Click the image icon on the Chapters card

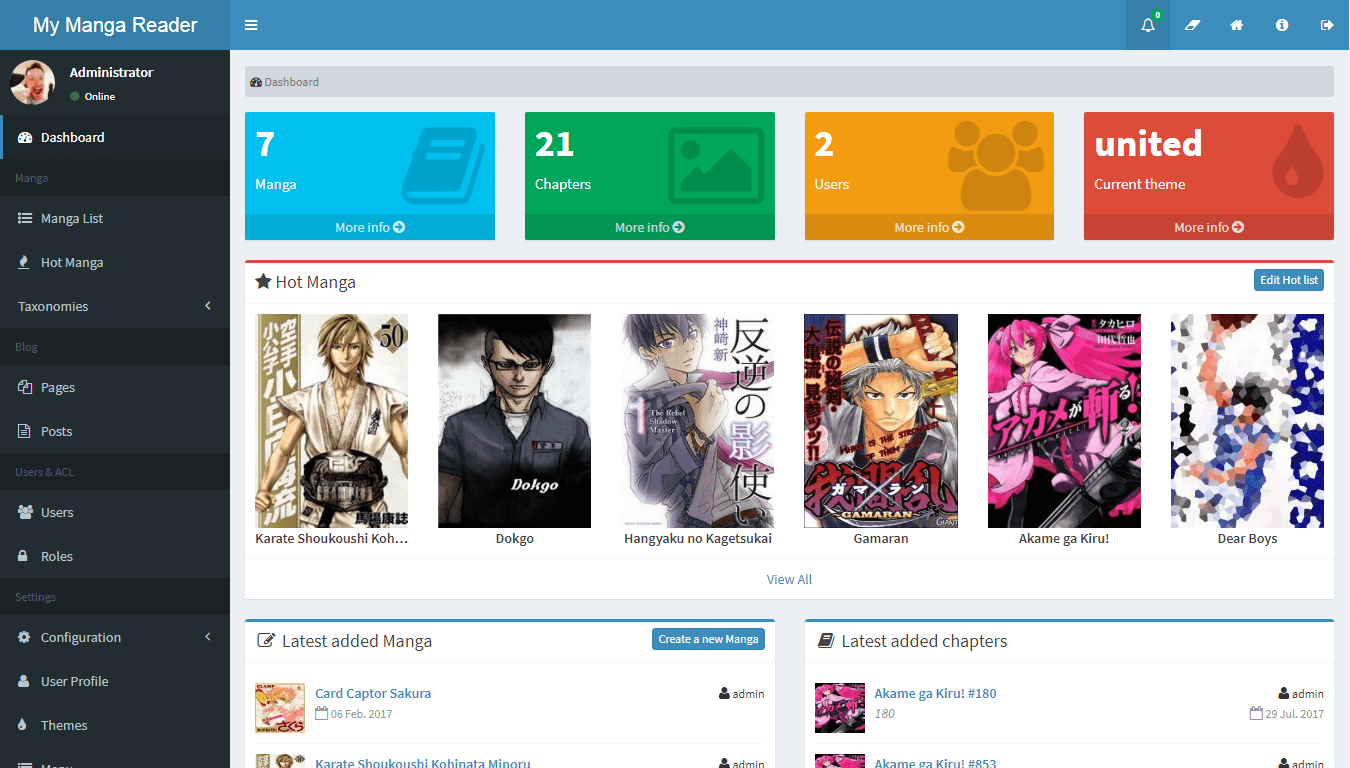tap(716, 164)
